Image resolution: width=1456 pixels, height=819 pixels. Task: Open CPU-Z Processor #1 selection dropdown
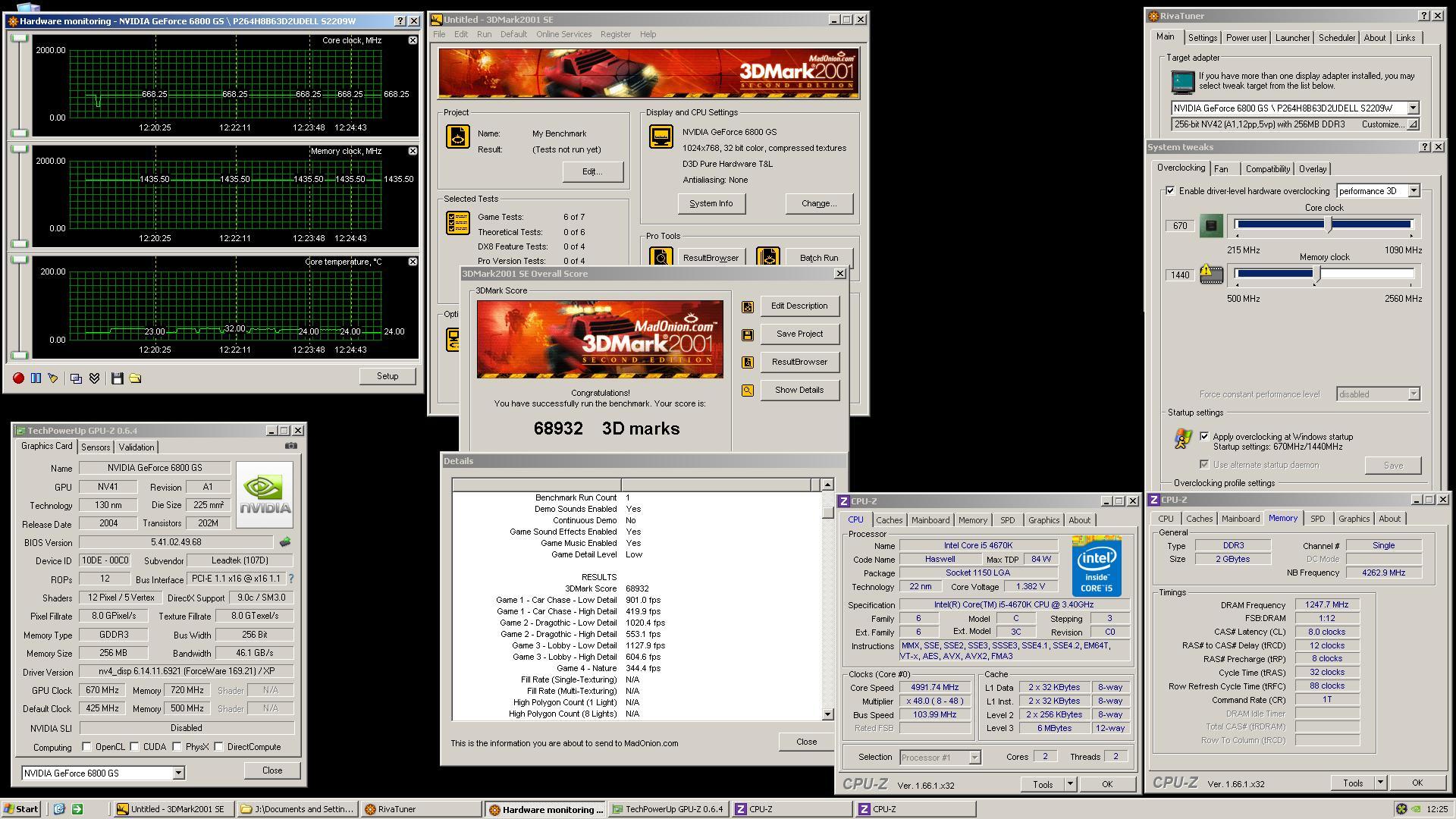pos(974,757)
